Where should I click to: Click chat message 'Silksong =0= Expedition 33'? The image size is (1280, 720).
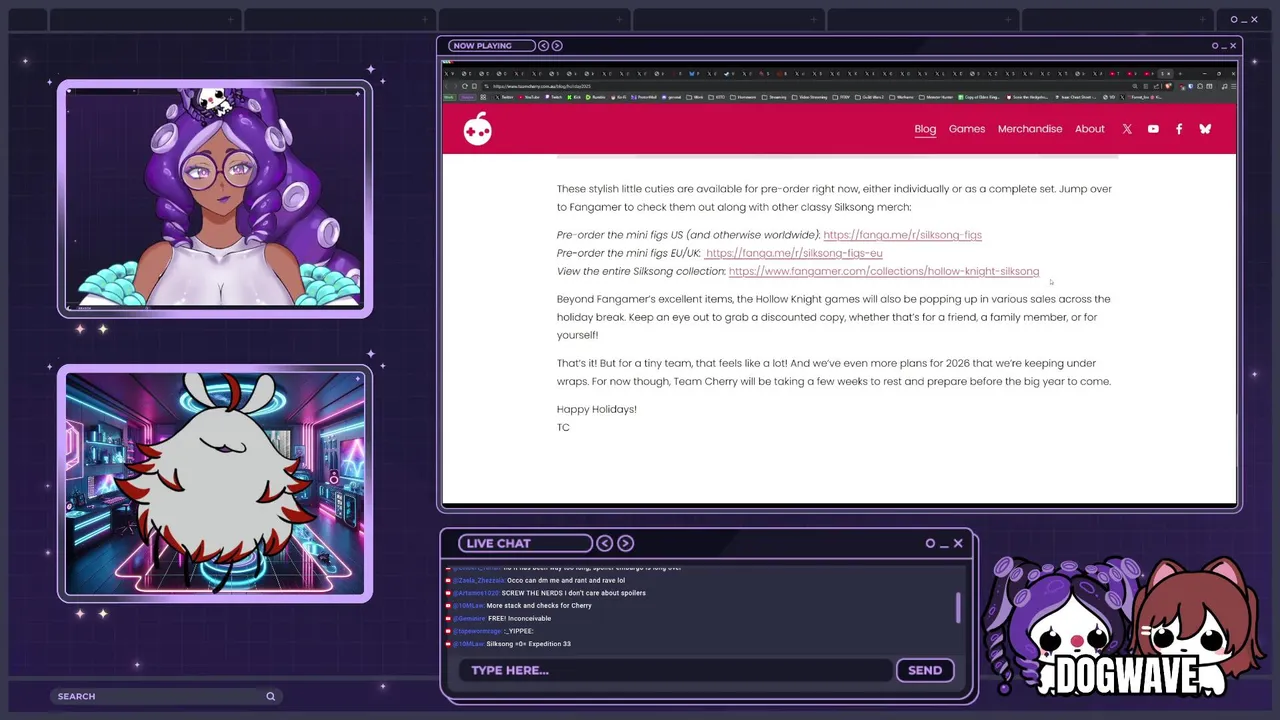tap(528, 644)
